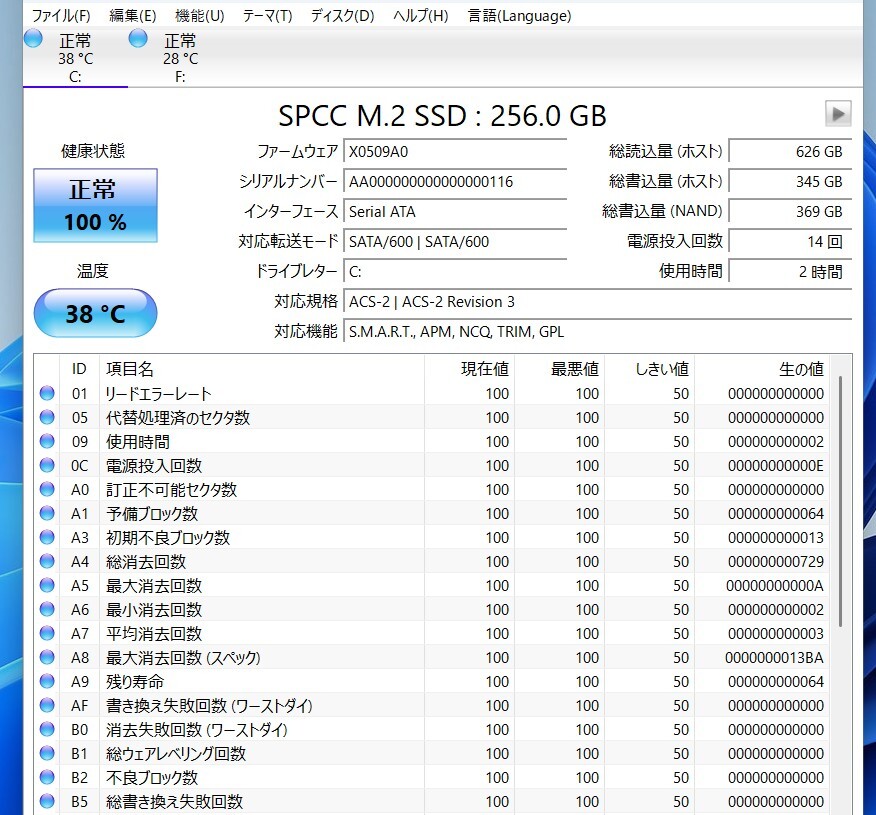Click status icon for 平均消去回数 row
Image resolution: width=876 pixels, height=815 pixels.
[47, 633]
